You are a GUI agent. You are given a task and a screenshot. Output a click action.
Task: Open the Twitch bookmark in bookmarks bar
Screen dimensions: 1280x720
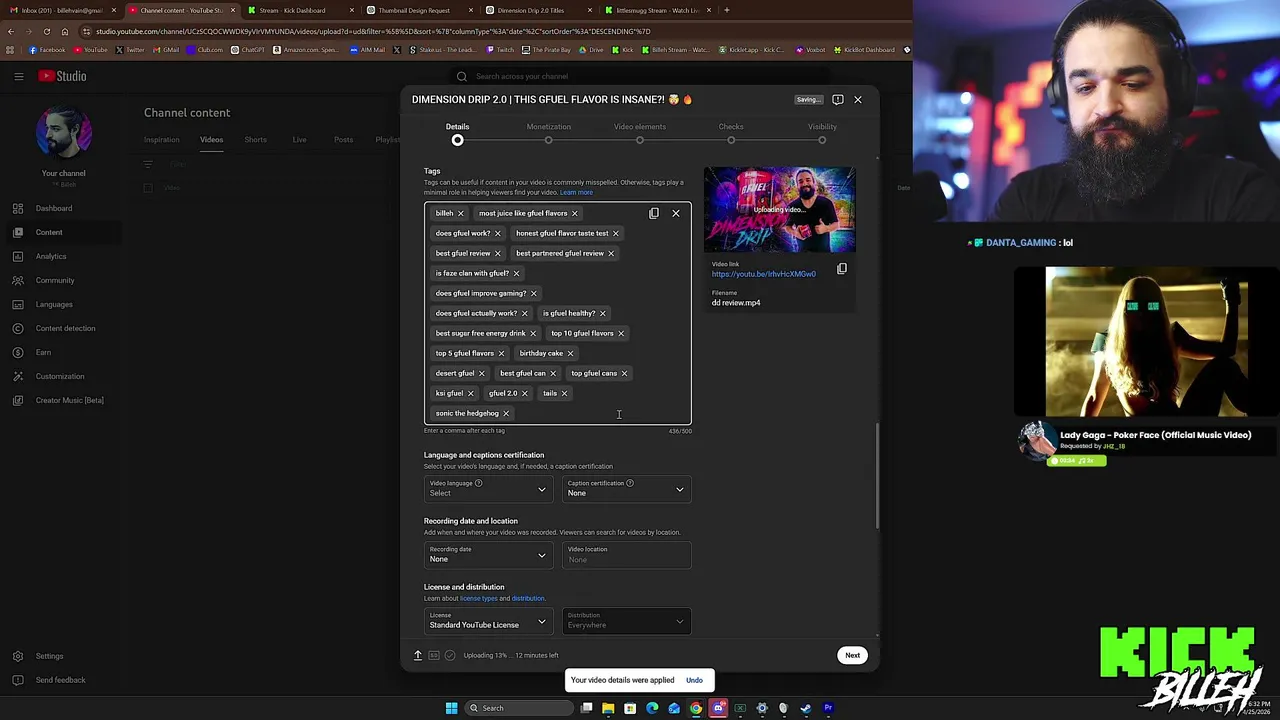pyautogui.click(x=500, y=49)
